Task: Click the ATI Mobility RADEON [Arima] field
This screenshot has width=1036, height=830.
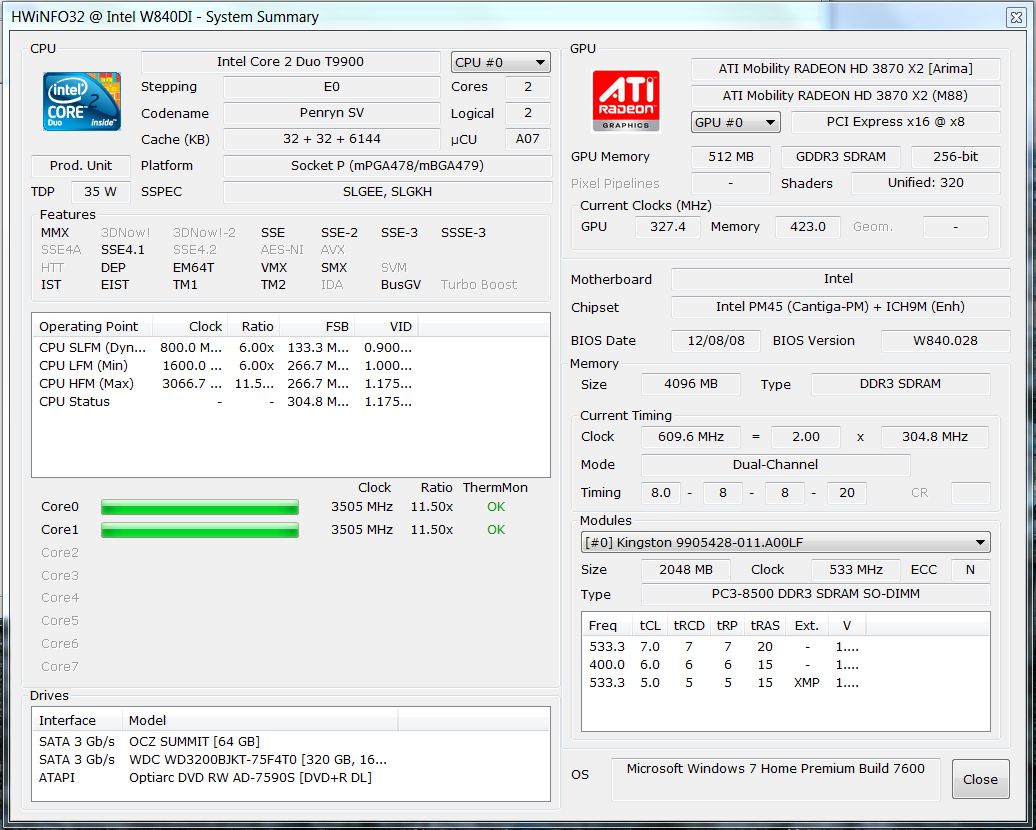Action: 846,69
